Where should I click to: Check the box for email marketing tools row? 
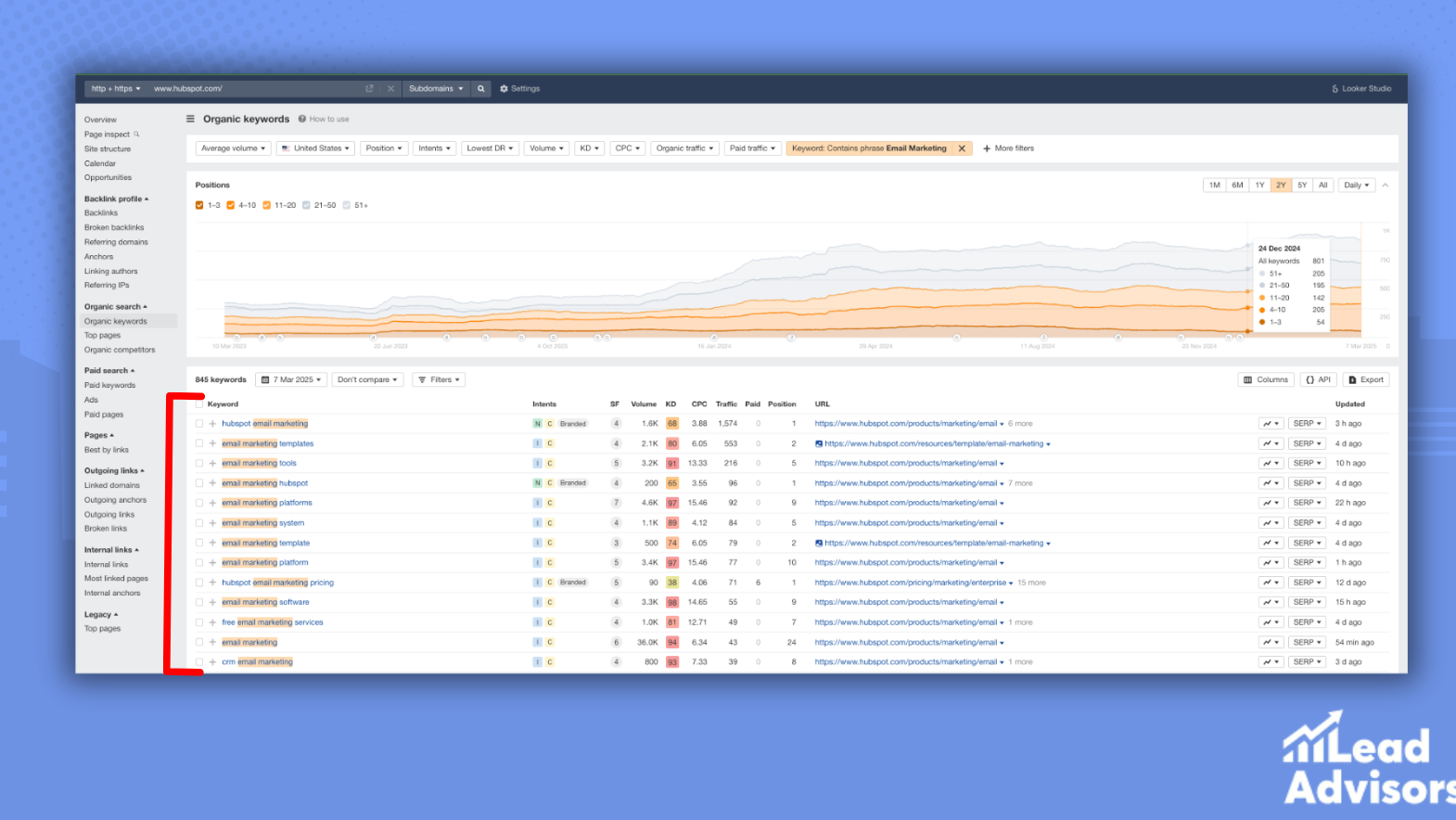[x=199, y=463]
